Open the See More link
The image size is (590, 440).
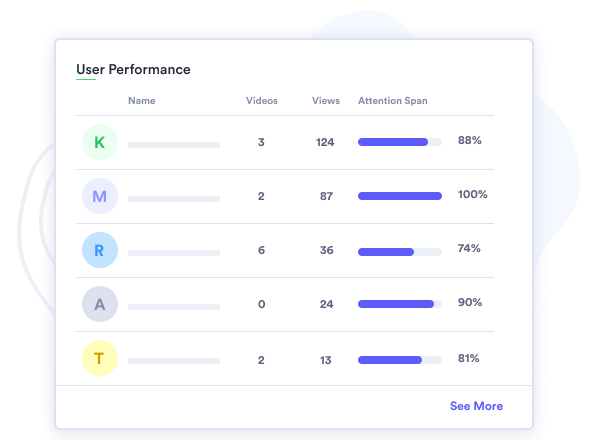click(x=476, y=406)
